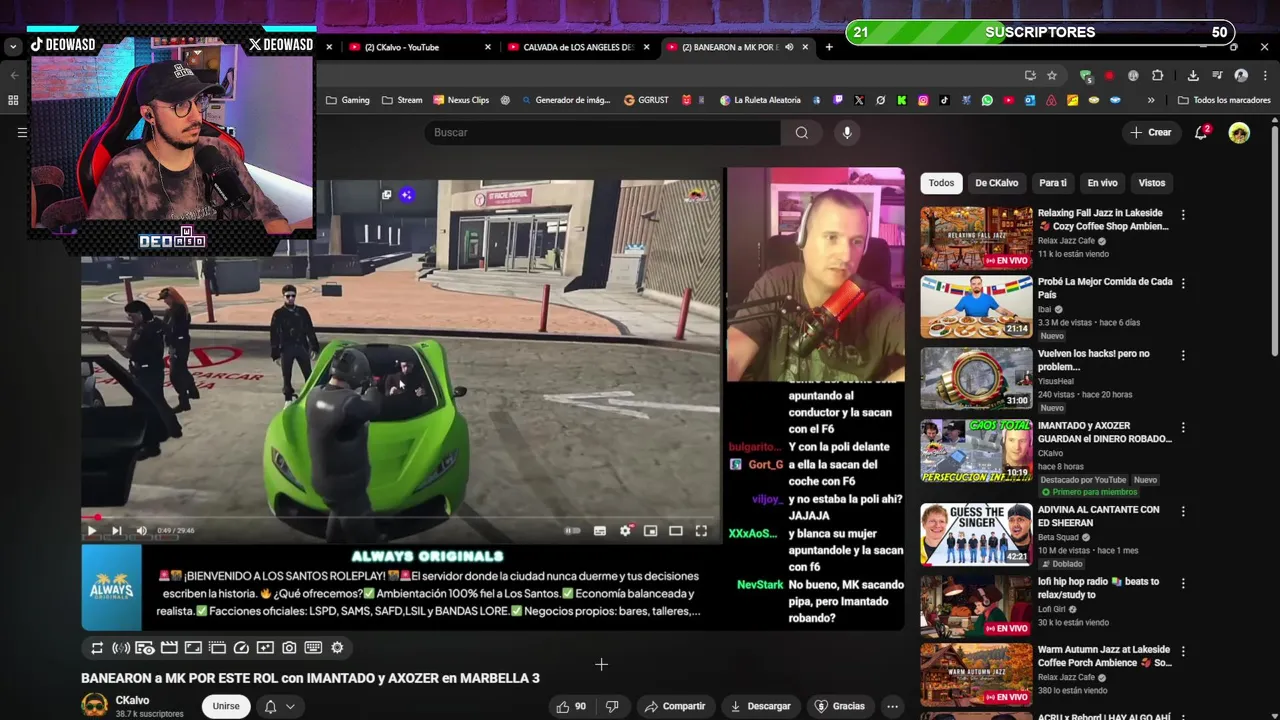
Task: Open Chrome downloads icon
Action: [1193, 75]
